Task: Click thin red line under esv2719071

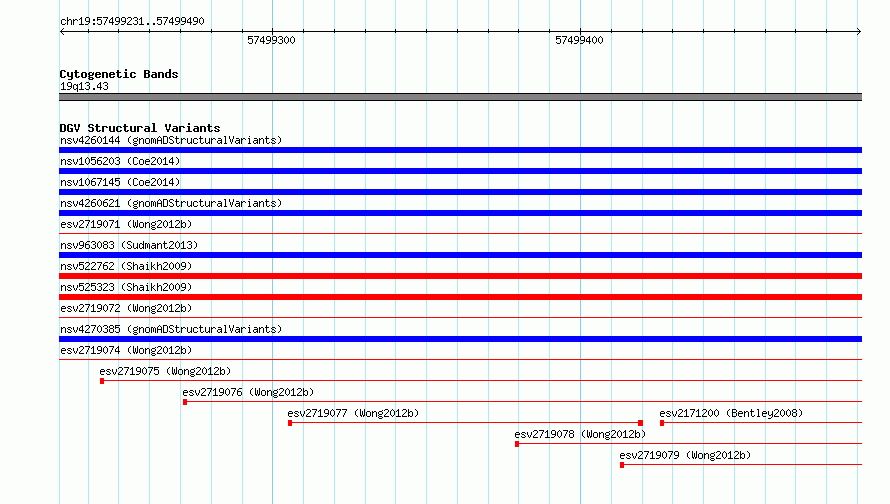Action: pyautogui.click(x=460, y=233)
